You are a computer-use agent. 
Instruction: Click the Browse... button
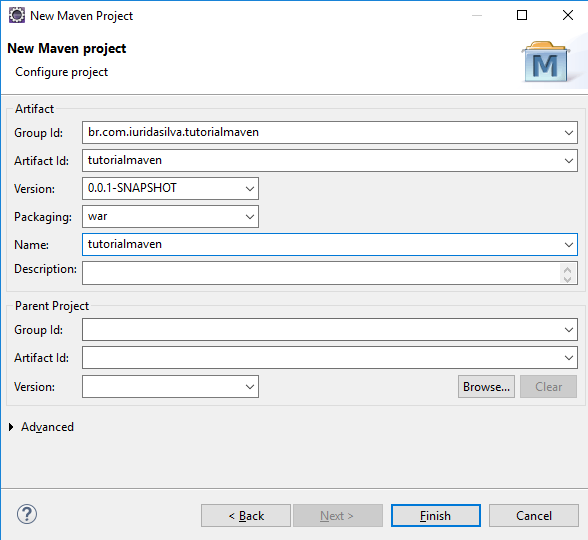click(x=486, y=387)
